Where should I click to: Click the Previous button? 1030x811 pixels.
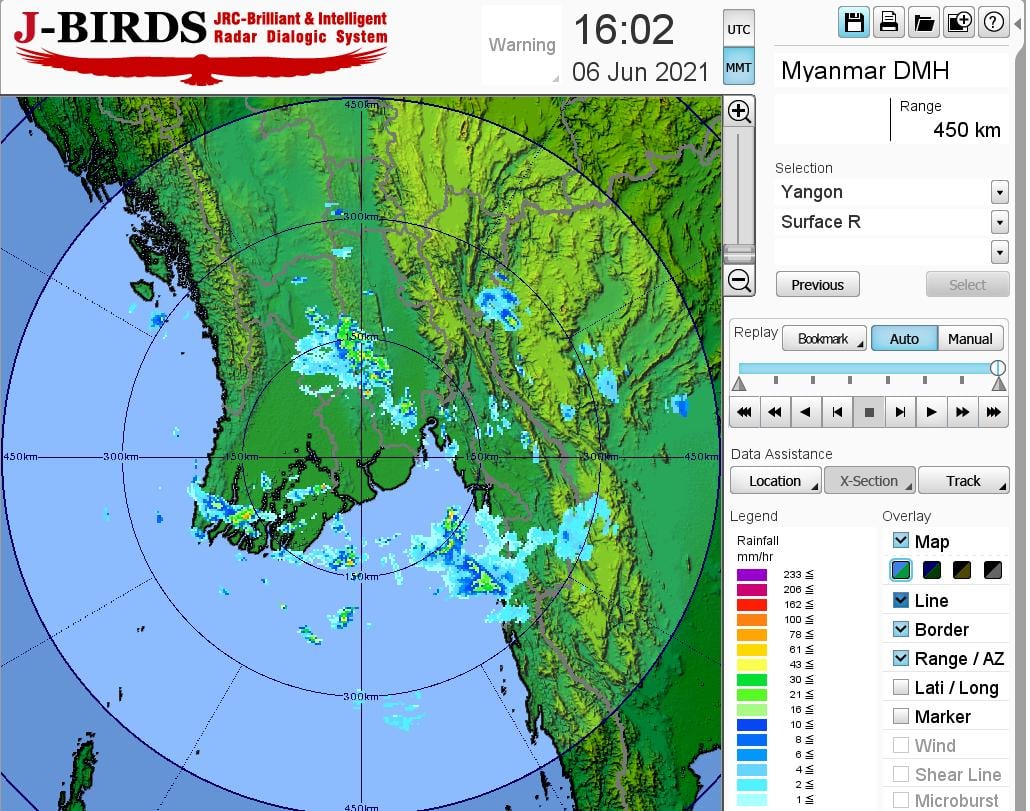tap(817, 285)
